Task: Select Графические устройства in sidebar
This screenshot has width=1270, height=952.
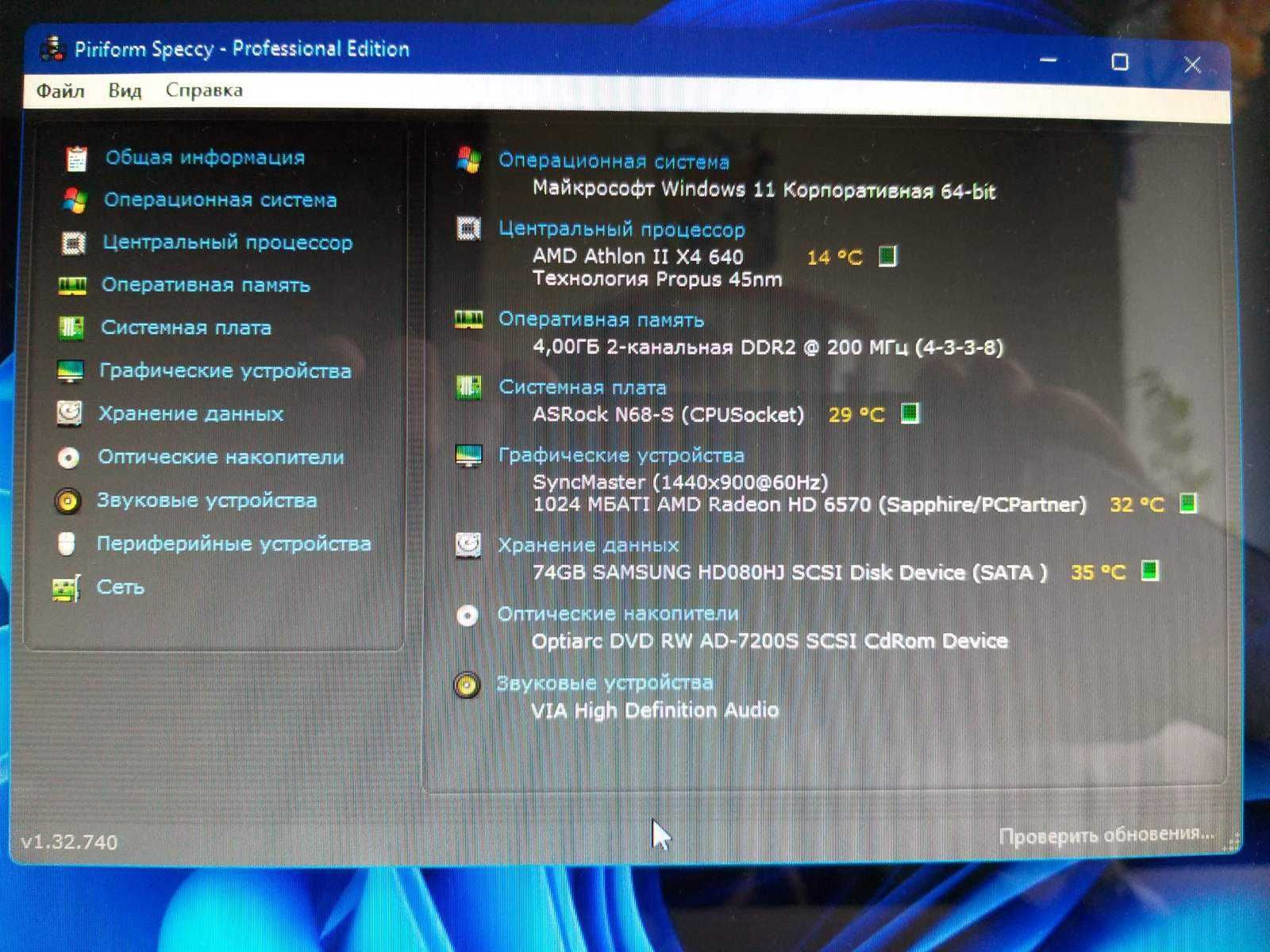Action: coord(225,370)
